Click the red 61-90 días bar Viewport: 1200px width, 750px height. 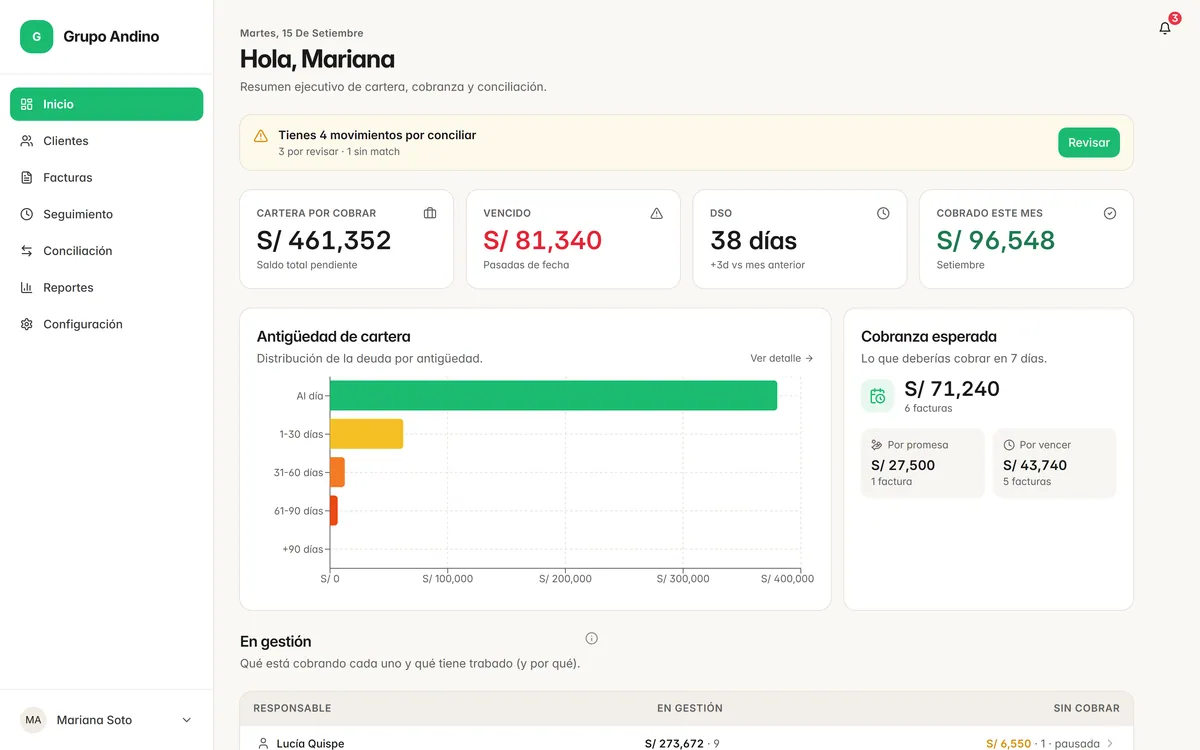334,510
